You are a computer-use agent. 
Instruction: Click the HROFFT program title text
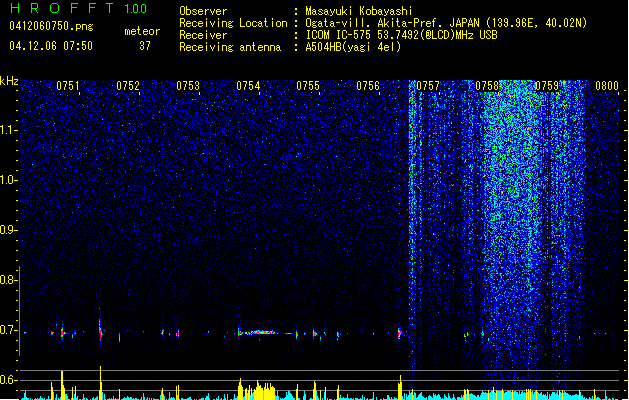pyautogui.click(x=62, y=8)
